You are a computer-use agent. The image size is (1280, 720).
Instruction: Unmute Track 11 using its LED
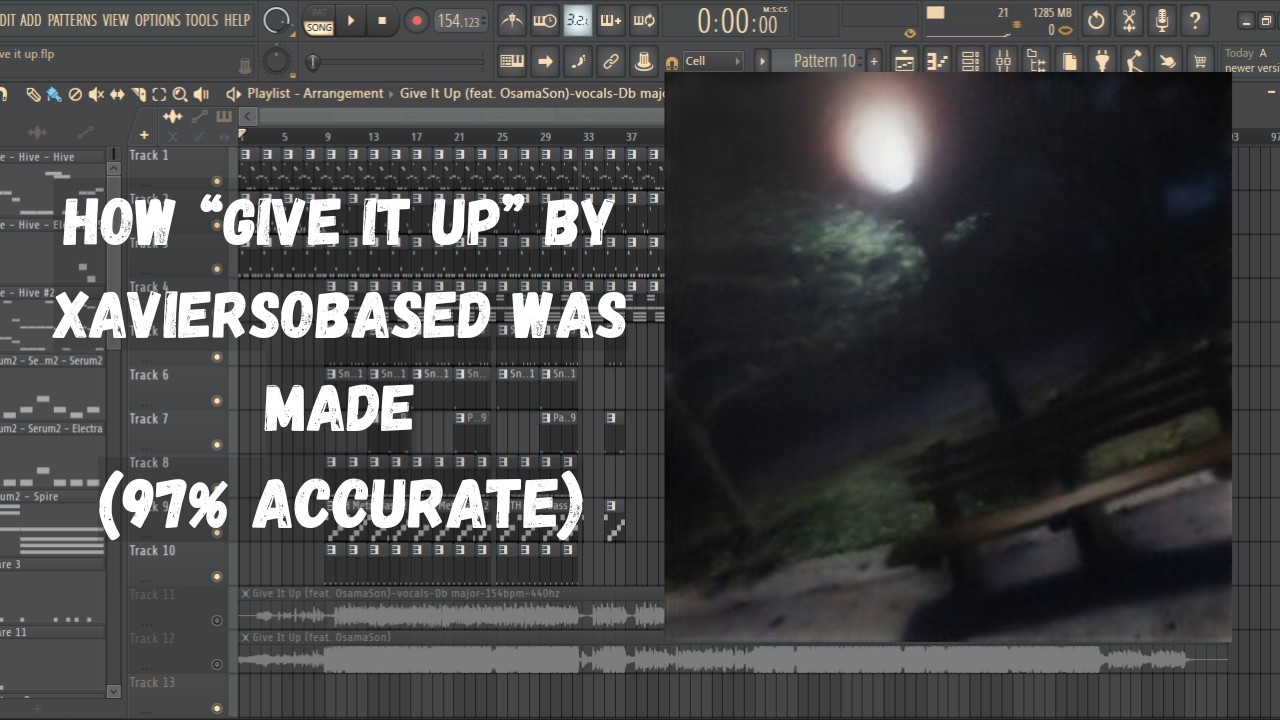(x=217, y=620)
